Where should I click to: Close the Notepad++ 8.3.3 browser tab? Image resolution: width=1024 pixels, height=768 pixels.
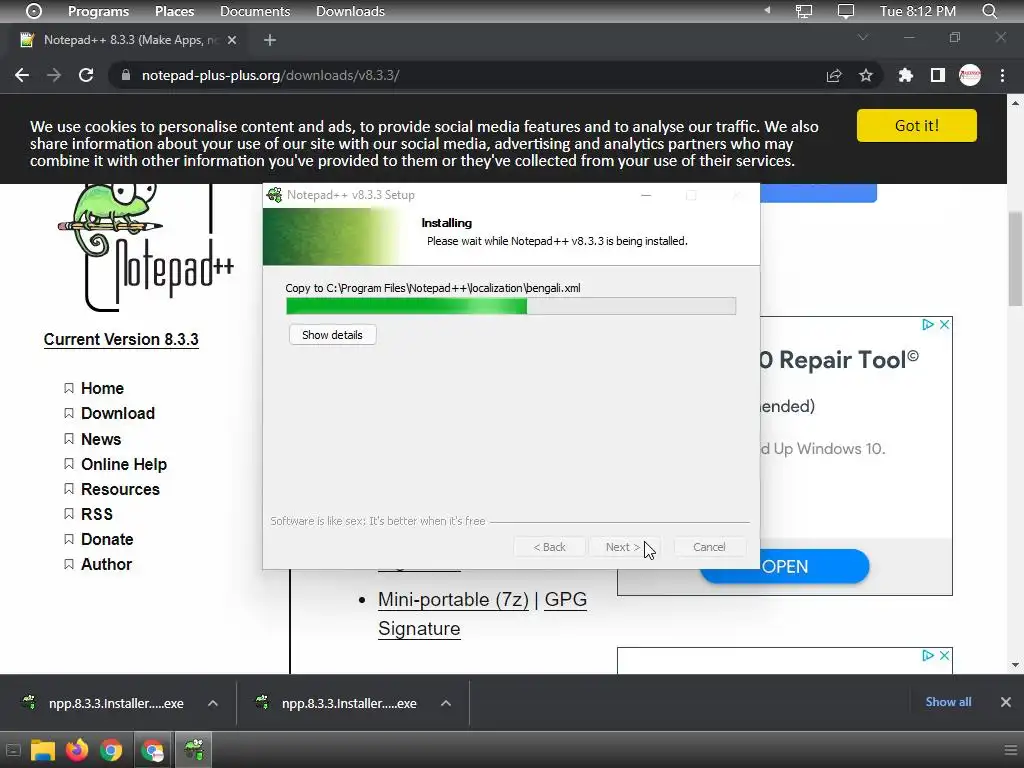[232, 40]
